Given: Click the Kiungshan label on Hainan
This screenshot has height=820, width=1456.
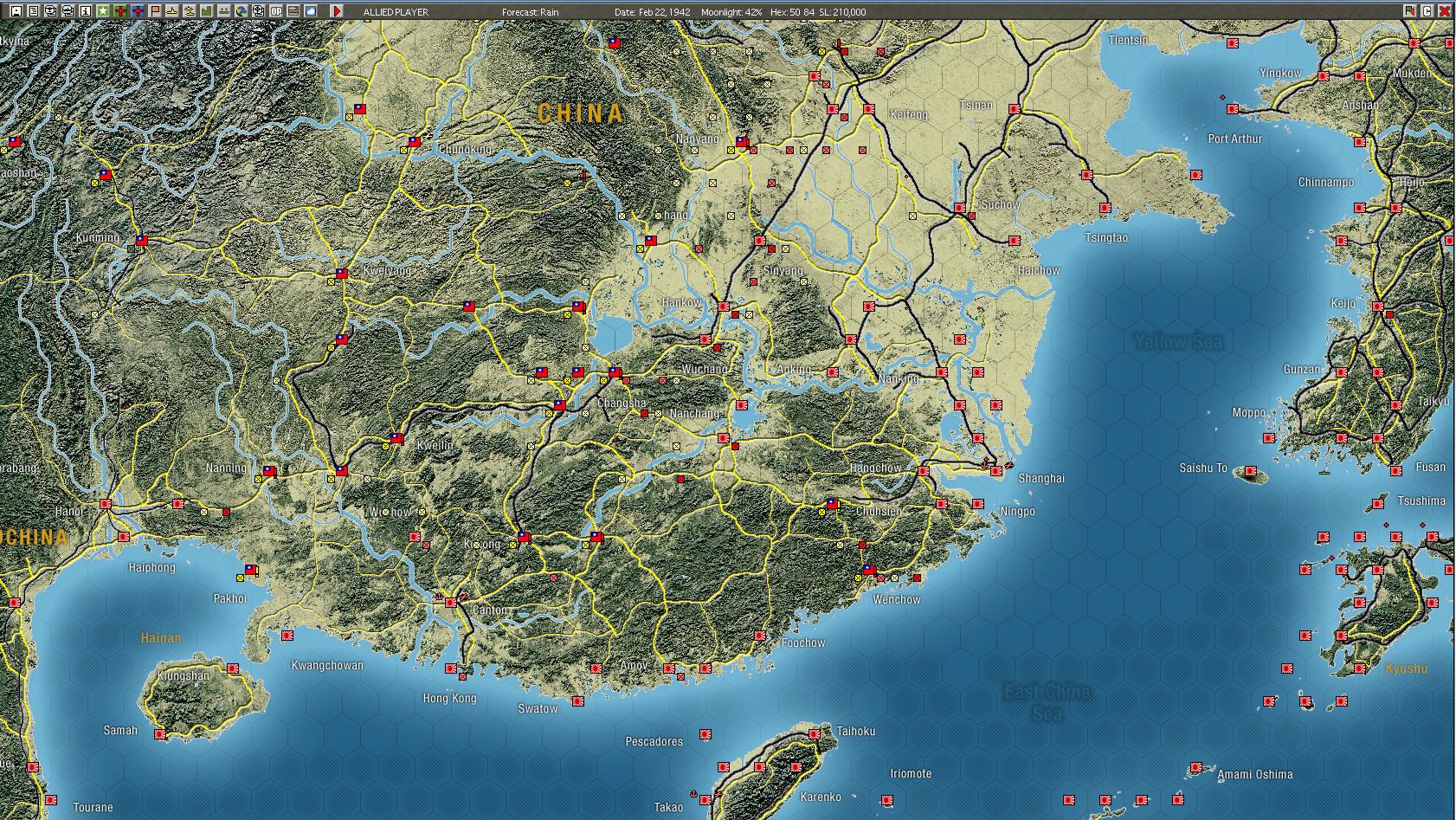Looking at the screenshot, I should pos(184,675).
